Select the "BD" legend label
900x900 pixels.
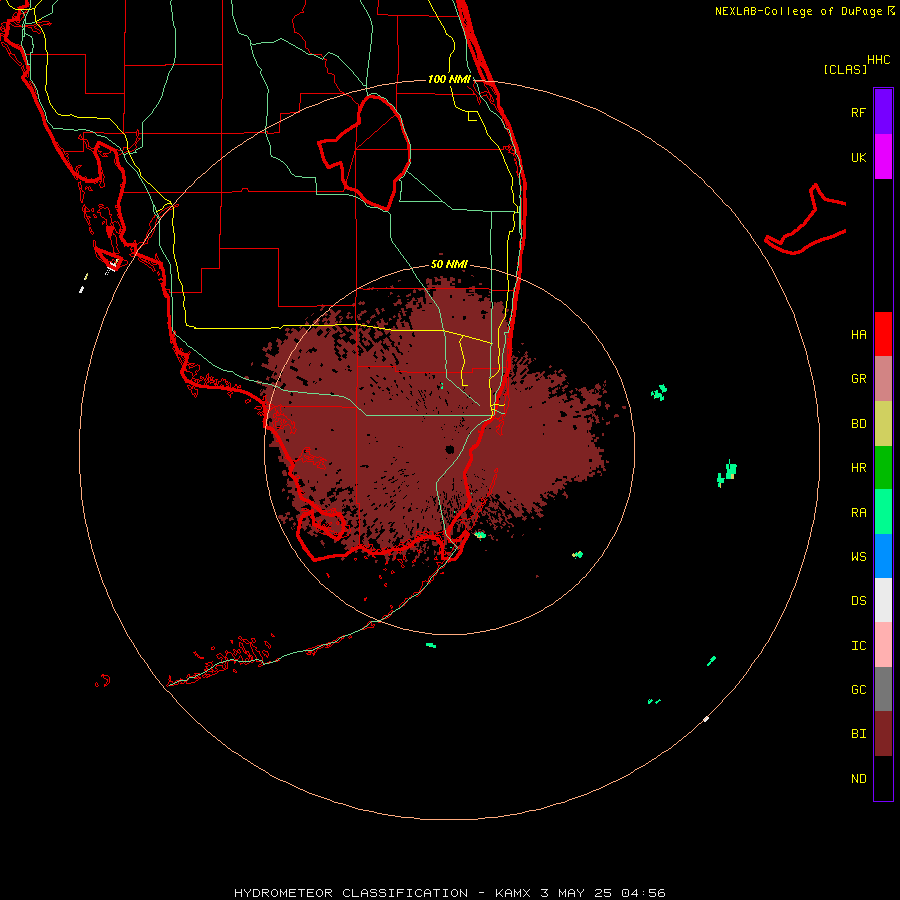tap(858, 424)
